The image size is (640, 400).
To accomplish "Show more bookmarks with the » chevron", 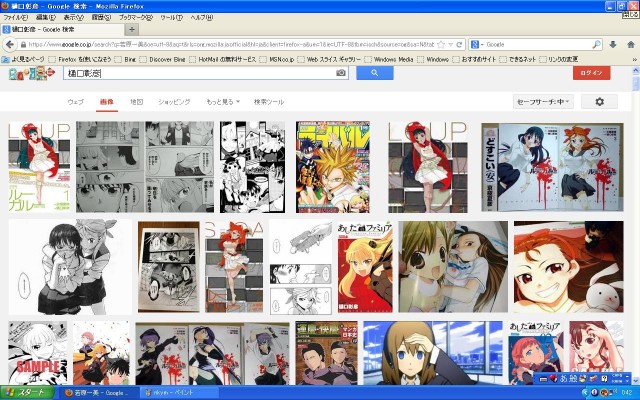I will click(635, 59).
